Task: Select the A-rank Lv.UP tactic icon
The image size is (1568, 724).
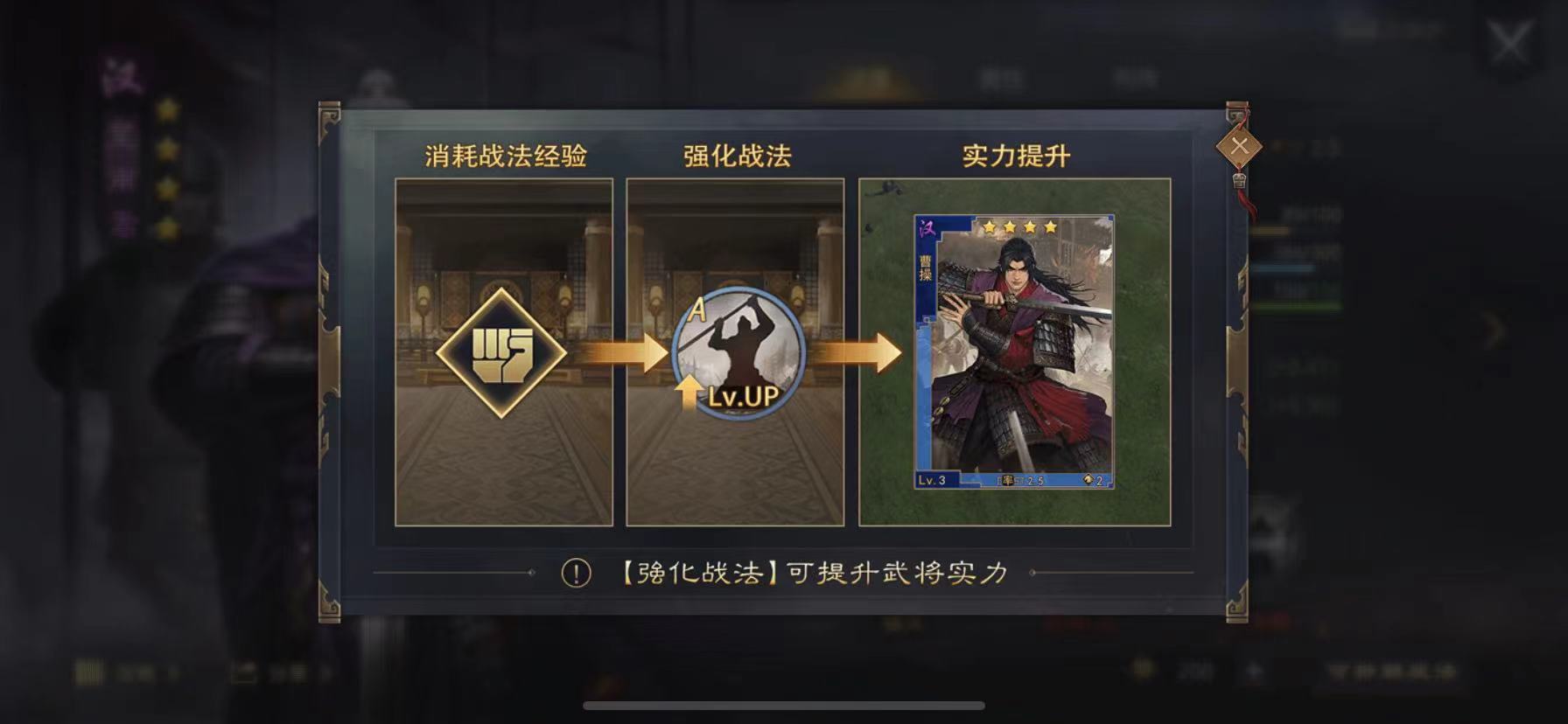Action: [x=738, y=353]
